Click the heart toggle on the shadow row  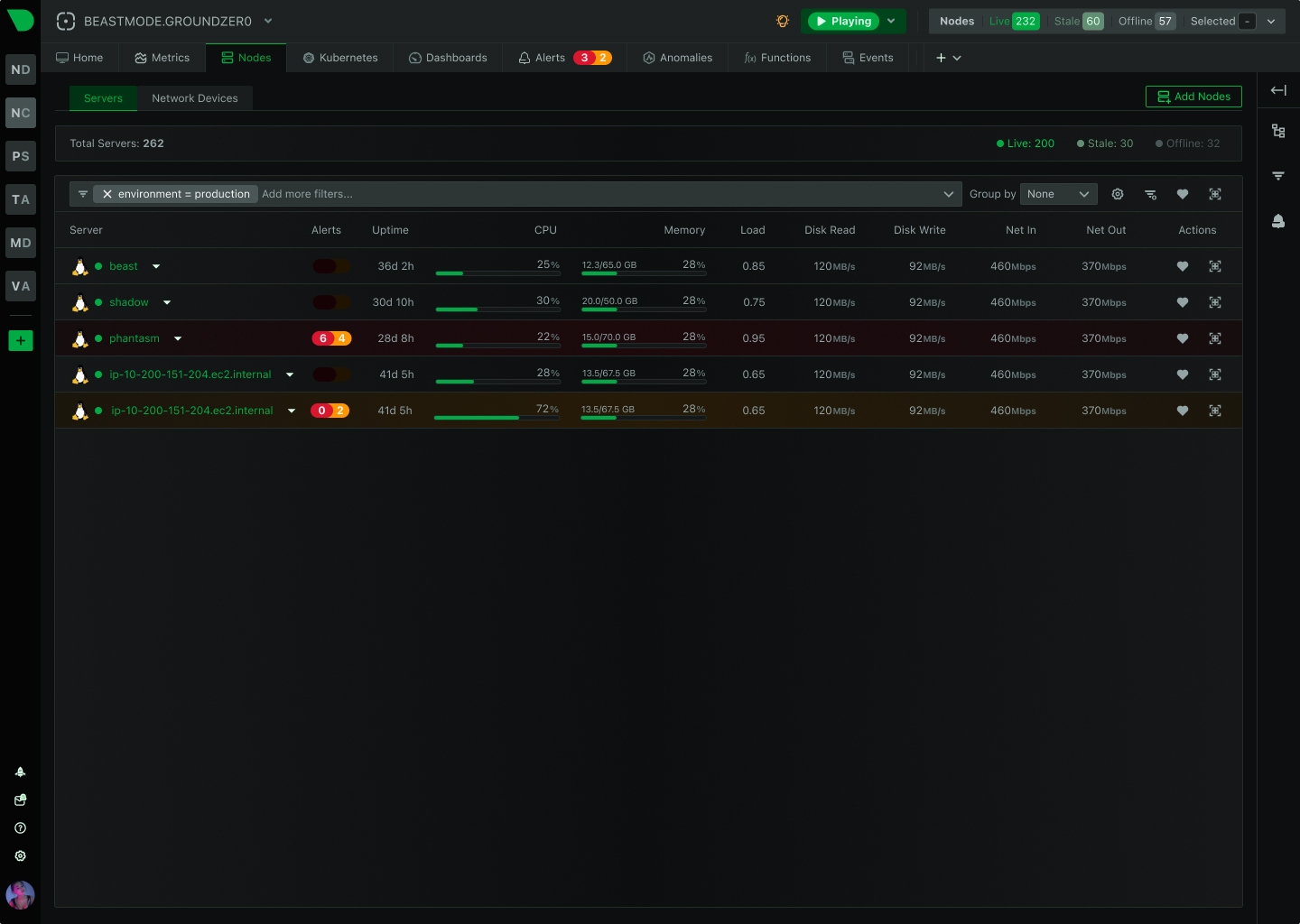point(1183,302)
